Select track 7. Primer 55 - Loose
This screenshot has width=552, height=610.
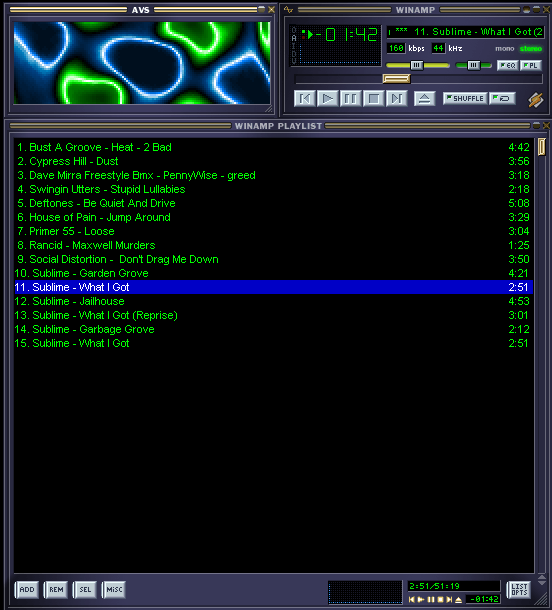point(273,231)
